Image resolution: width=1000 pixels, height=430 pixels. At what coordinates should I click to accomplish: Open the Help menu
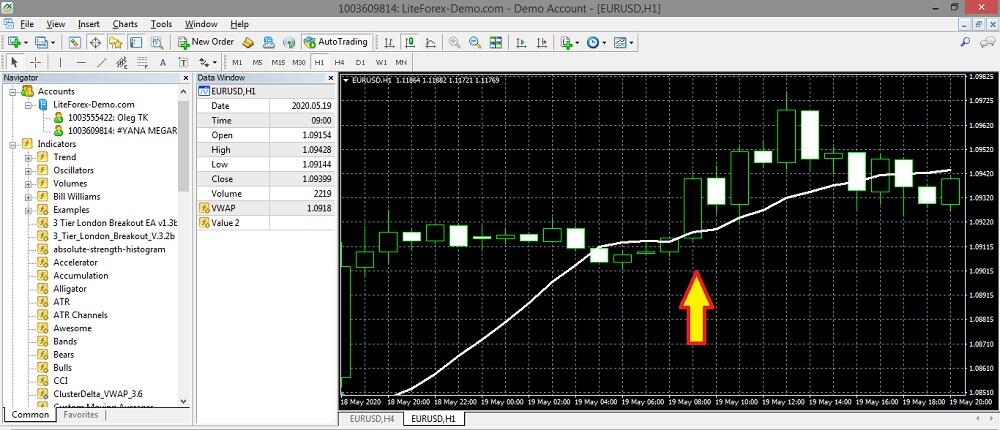[x=240, y=24]
